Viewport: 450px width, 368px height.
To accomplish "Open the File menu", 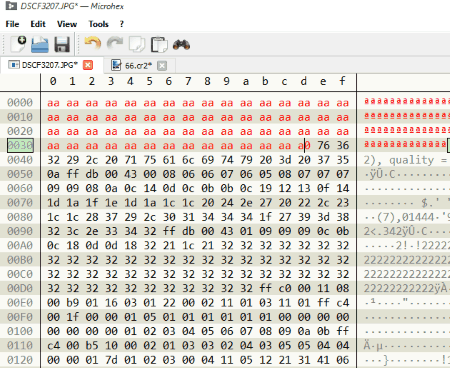I will click(x=12, y=24).
